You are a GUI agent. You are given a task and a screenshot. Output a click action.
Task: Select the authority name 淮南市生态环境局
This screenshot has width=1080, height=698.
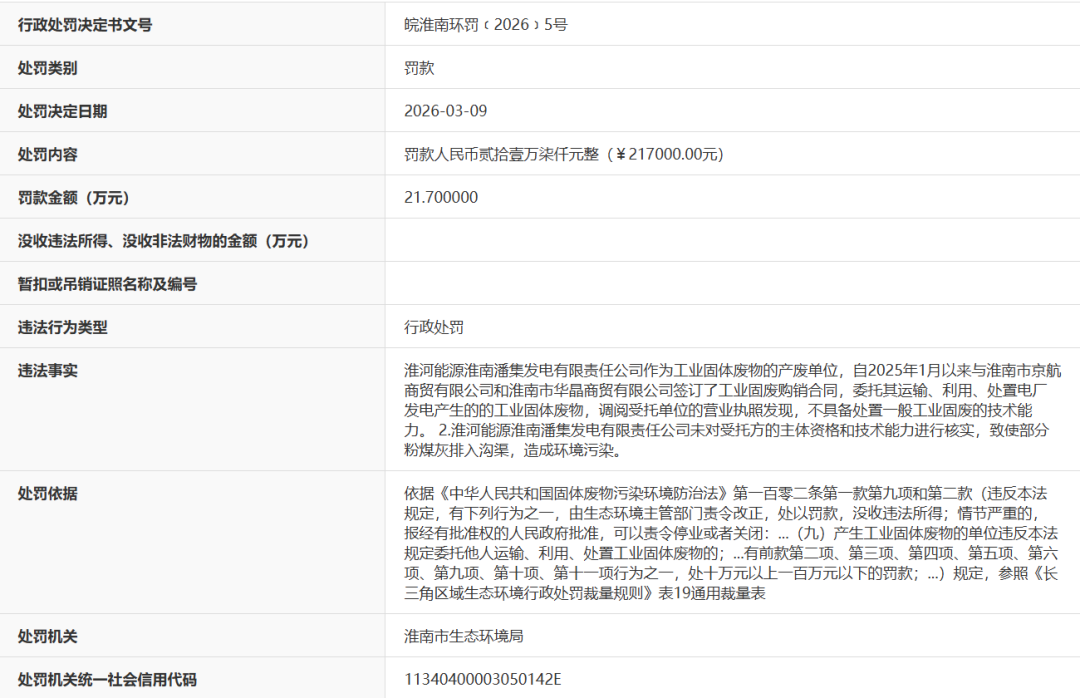point(464,636)
